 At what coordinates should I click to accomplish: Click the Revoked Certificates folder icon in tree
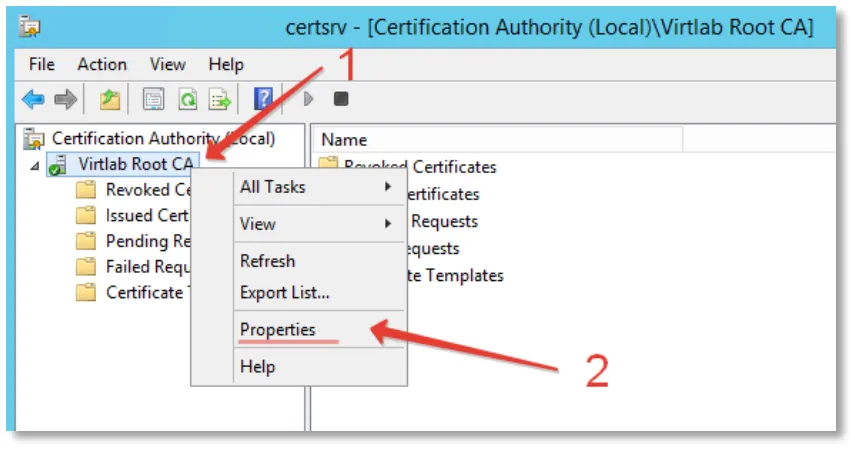(x=86, y=190)
